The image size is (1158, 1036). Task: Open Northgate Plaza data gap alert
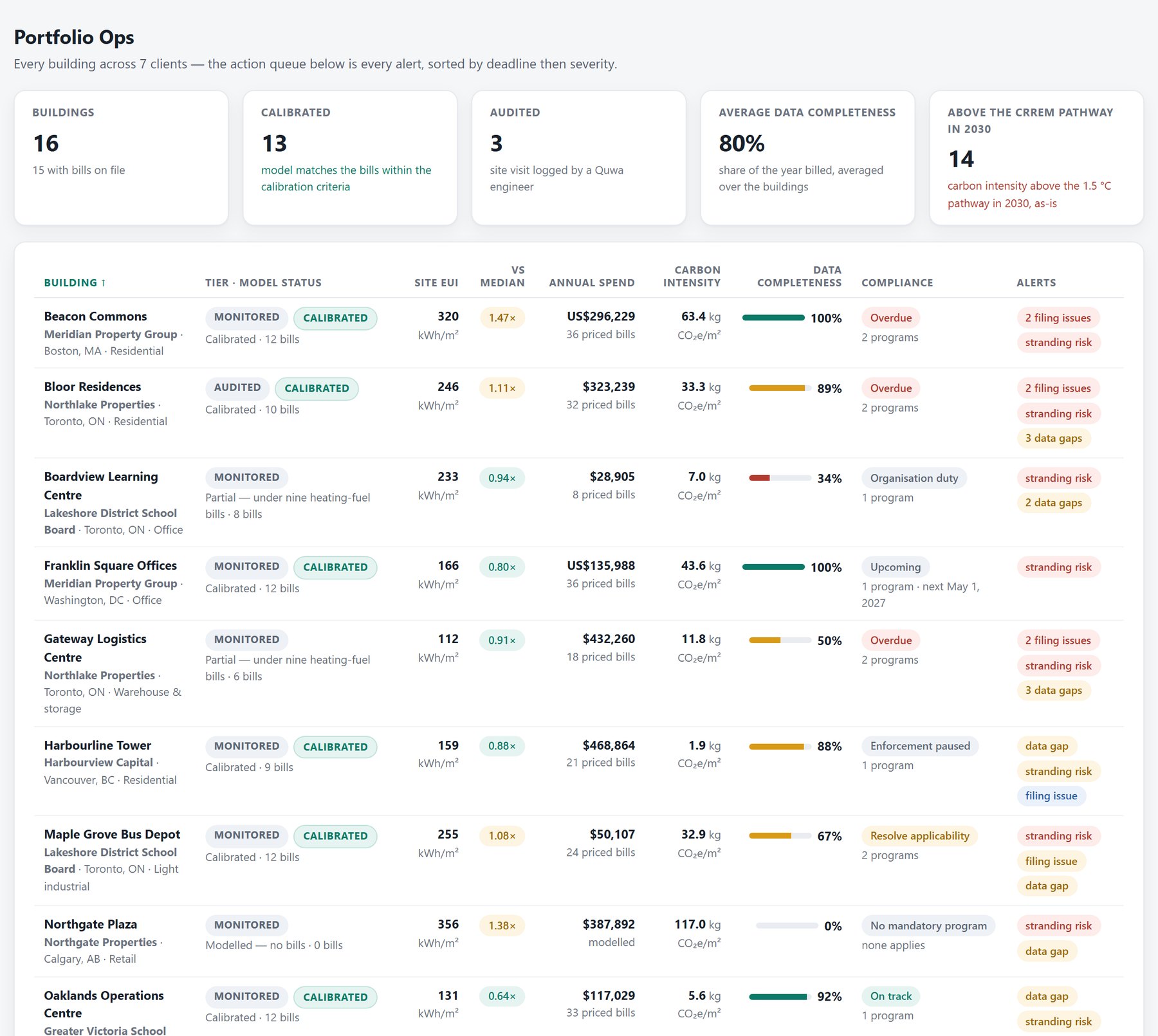(1047, 951)
